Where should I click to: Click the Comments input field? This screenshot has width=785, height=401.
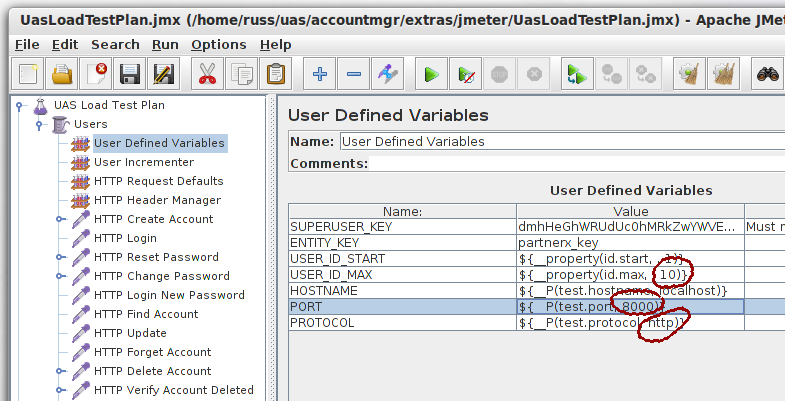pyautogui.click(x=577, y=164)
